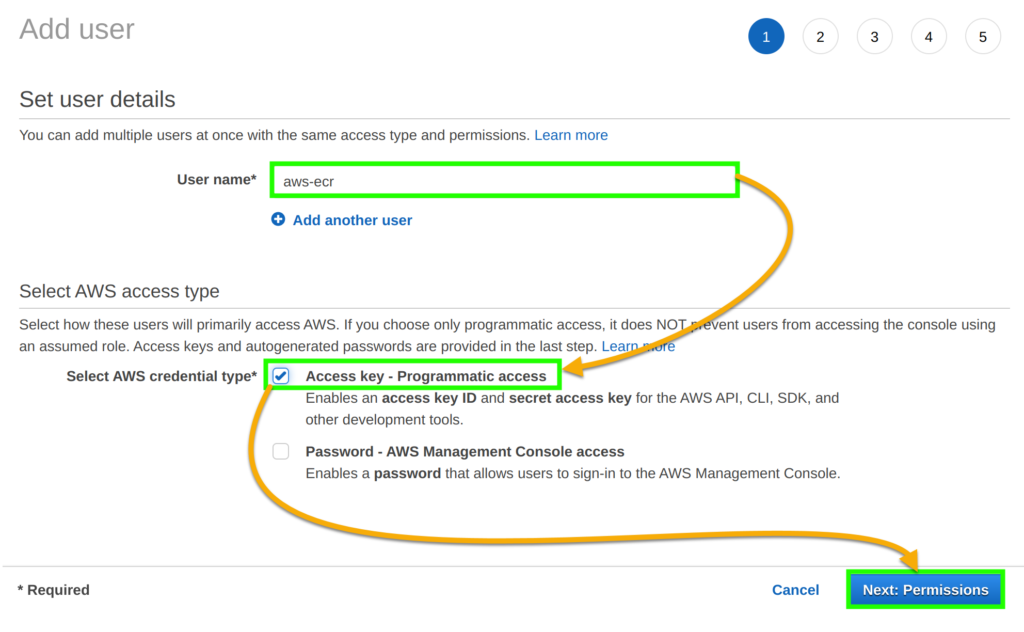Enable Password - AWS Management Console access
This screenshot has height=632, width=1024.
coord(281,451)
